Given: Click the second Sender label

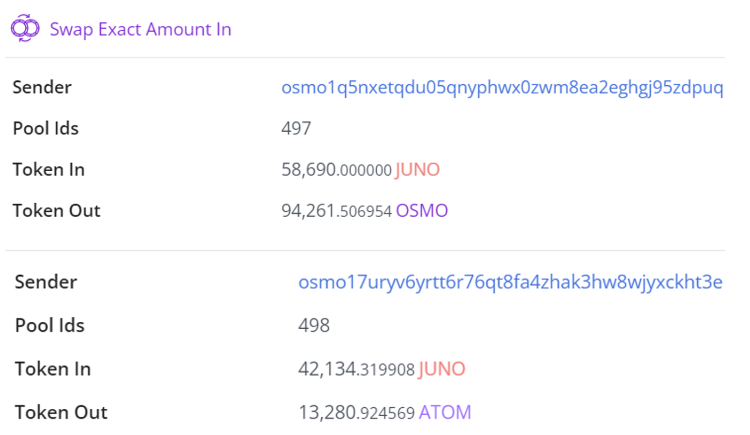Looking at the screenshot, I should point(46,282).
